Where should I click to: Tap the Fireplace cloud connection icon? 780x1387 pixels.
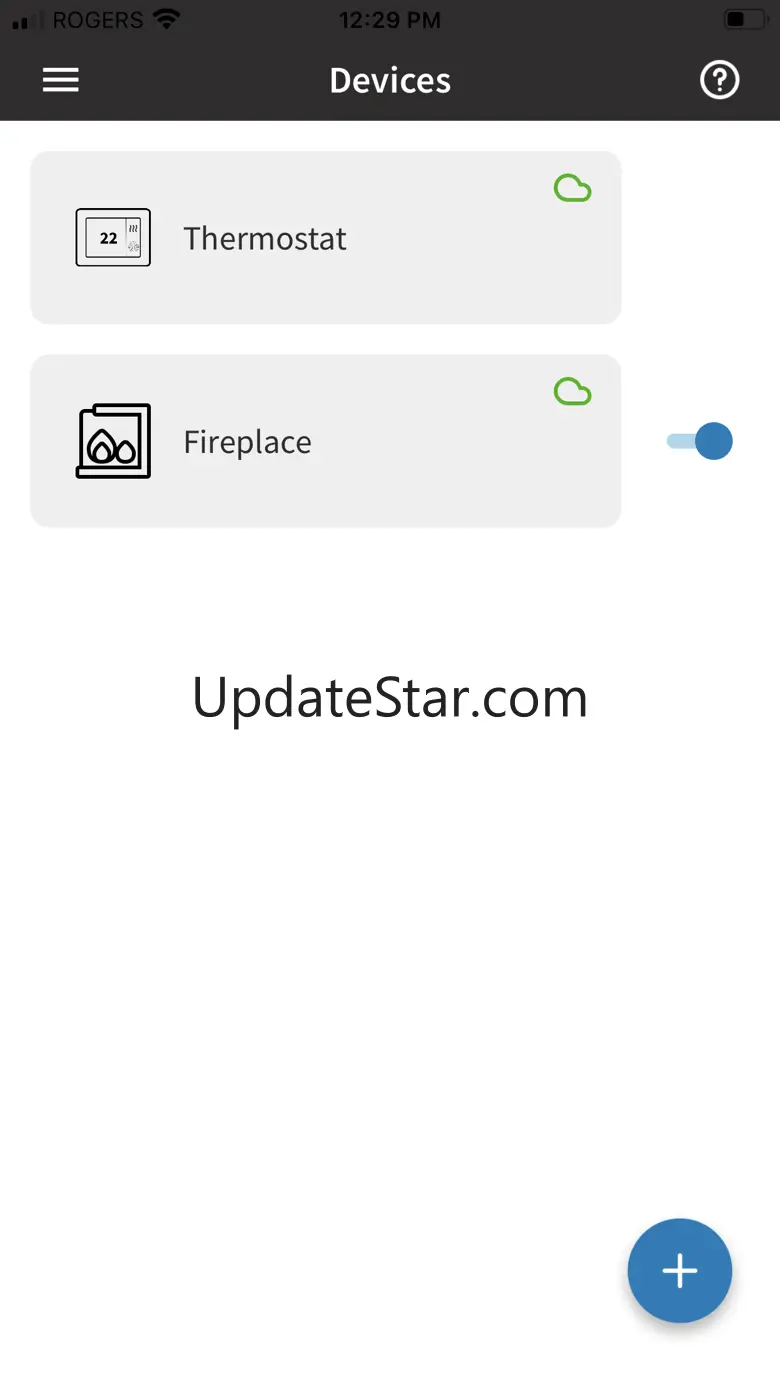pos(573,391)
